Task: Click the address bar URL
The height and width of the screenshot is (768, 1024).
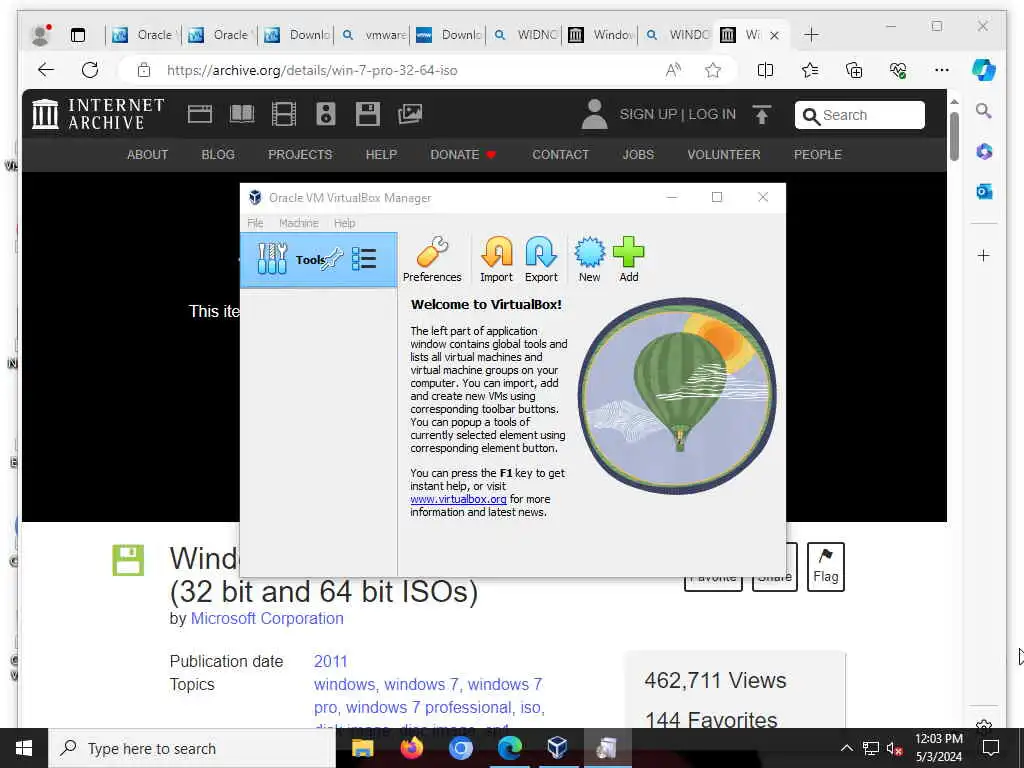Action: (x=312, y=71)
